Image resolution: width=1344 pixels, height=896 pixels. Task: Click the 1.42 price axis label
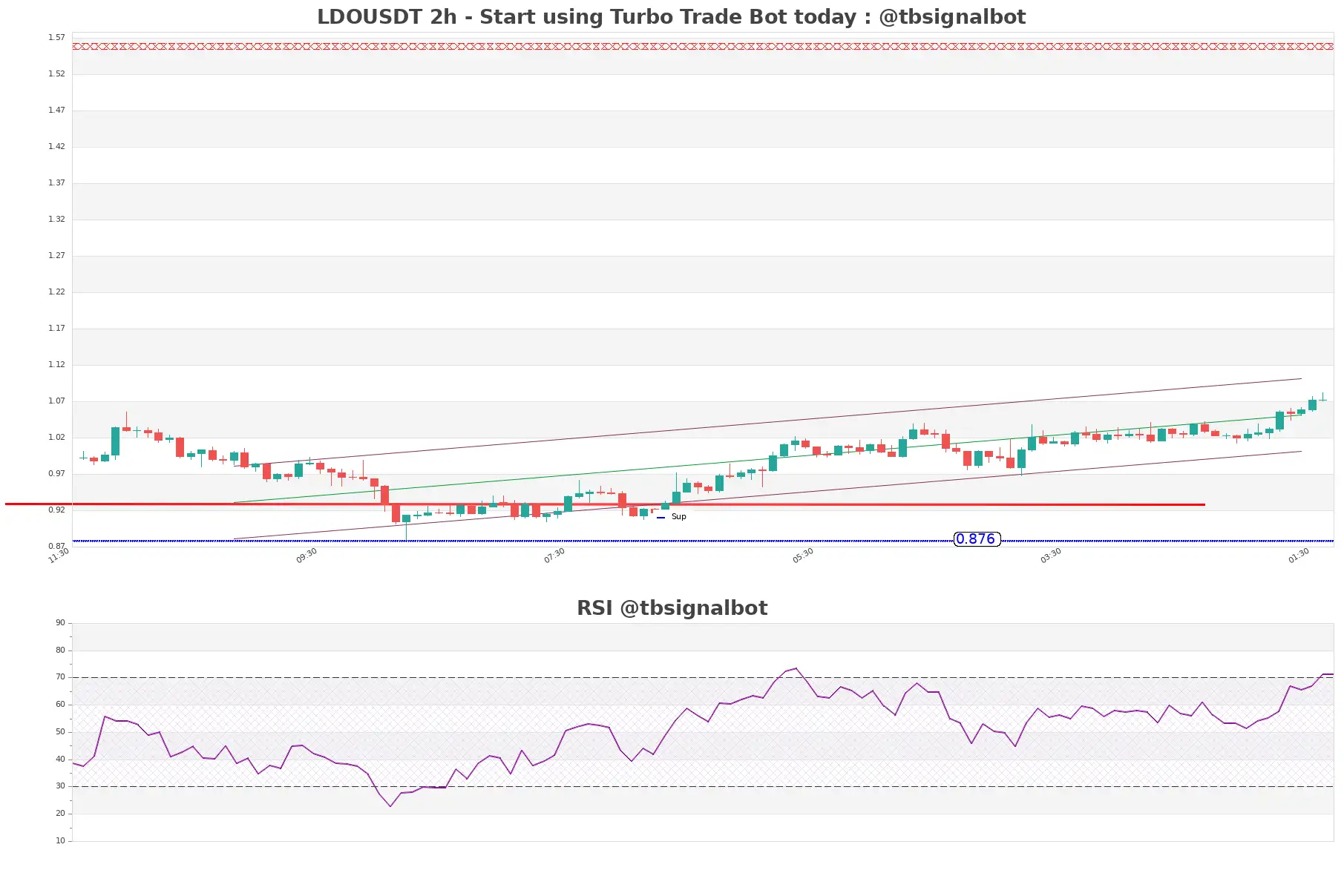point(56,146)
